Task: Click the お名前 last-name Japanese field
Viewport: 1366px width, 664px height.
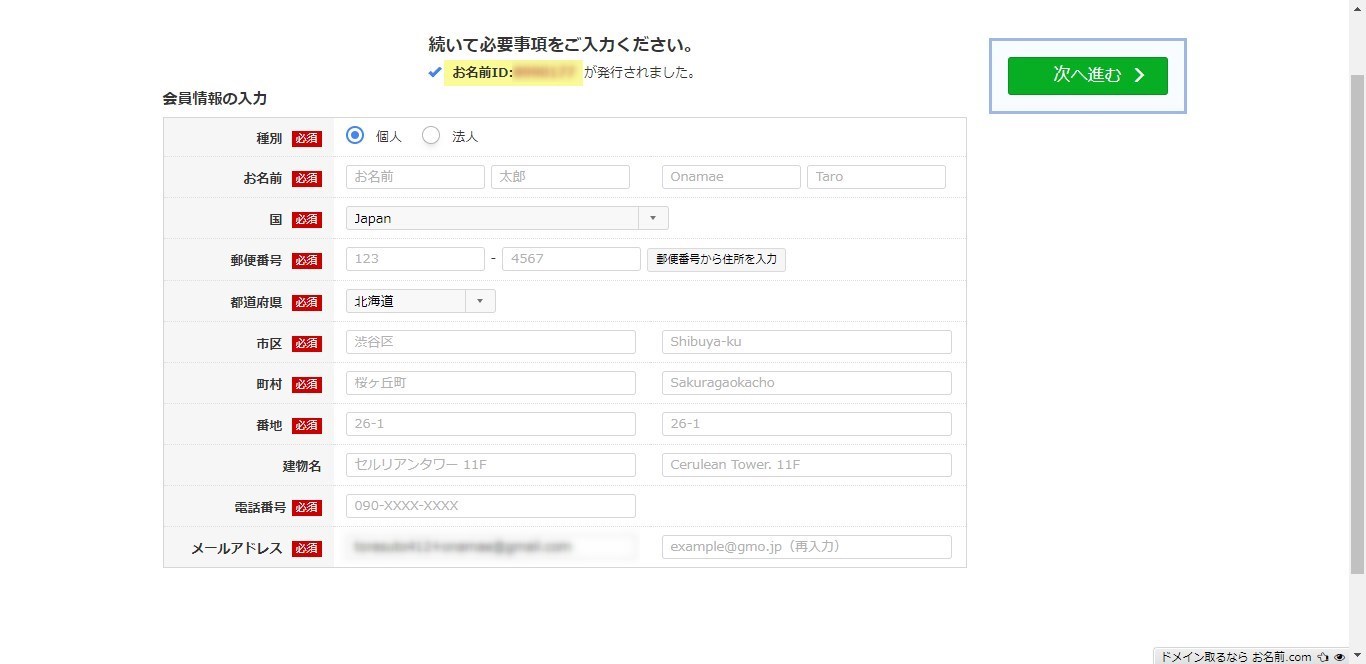Action: coord(415,177)
